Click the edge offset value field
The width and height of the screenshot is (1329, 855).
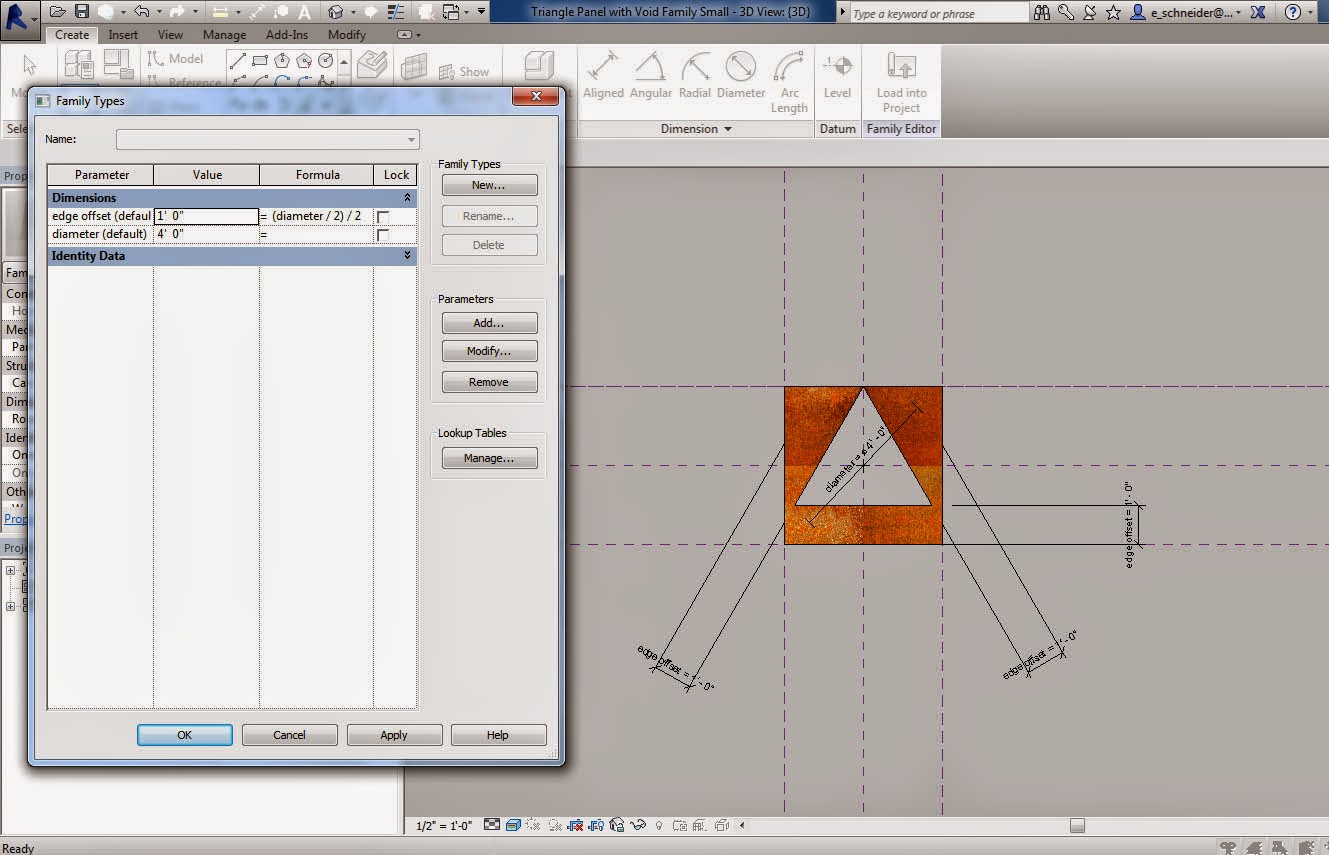[206, 216]
